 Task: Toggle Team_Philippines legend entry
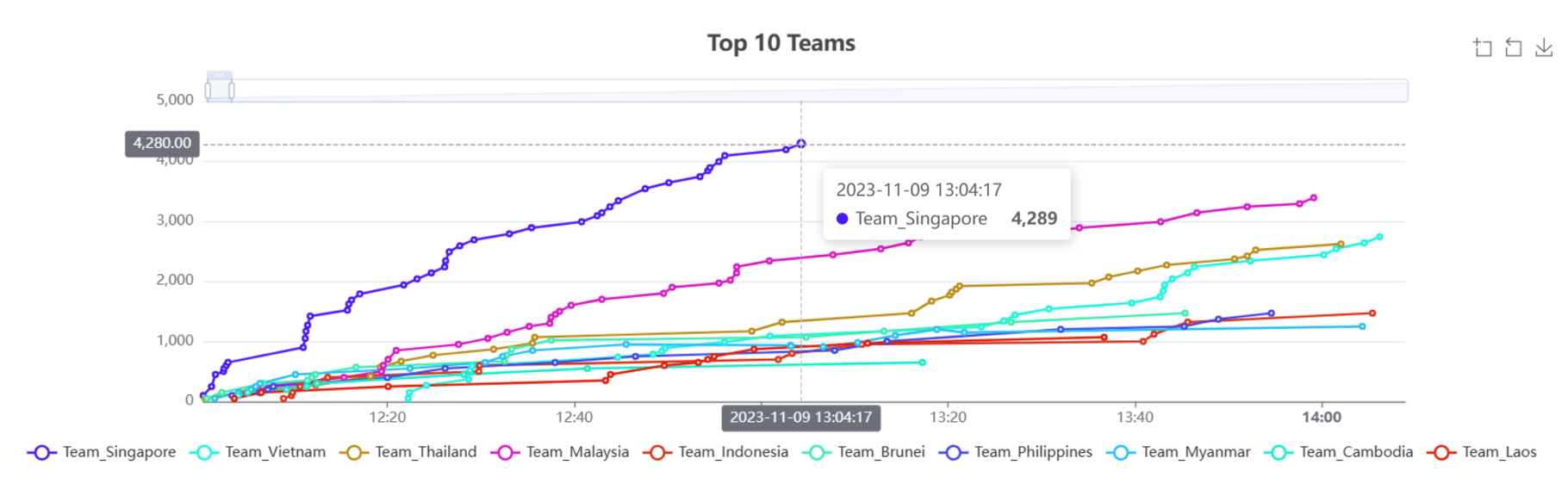click(x=1017, y=452)
